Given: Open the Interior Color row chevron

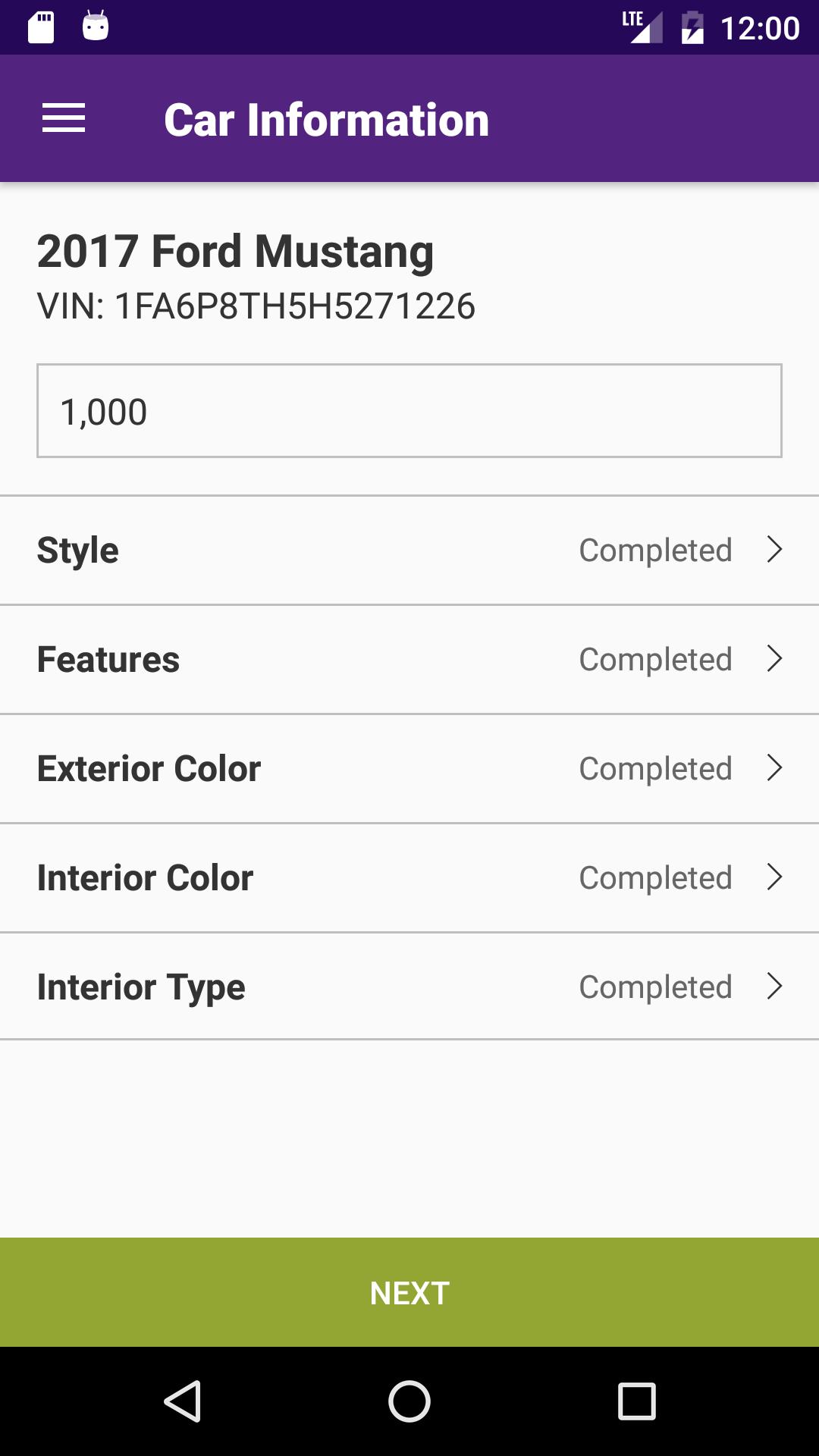Looking at the screenshot, I should 774,877.
